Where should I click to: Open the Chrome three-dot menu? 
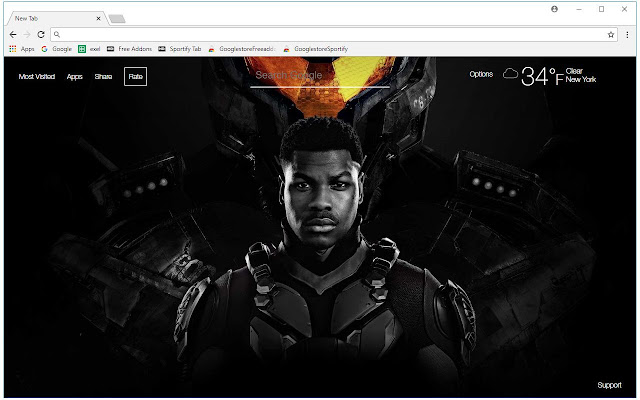coord(627,35)
